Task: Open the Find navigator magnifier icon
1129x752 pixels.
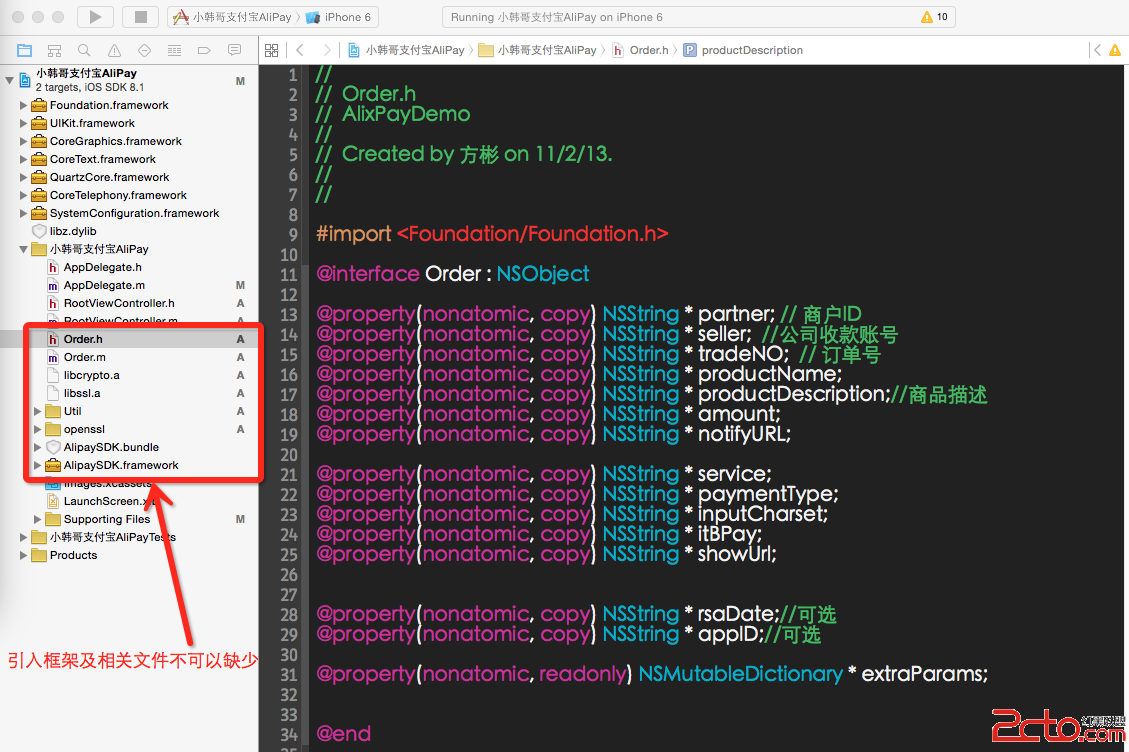Action: click(84, 50)
